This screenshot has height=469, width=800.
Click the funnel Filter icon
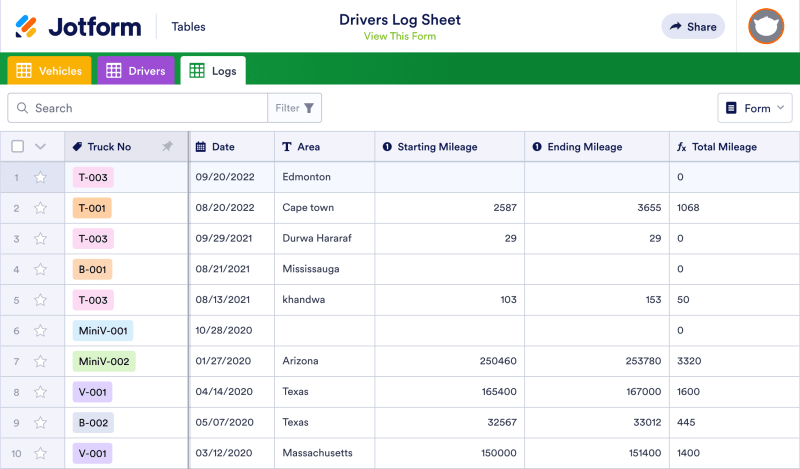309,108
